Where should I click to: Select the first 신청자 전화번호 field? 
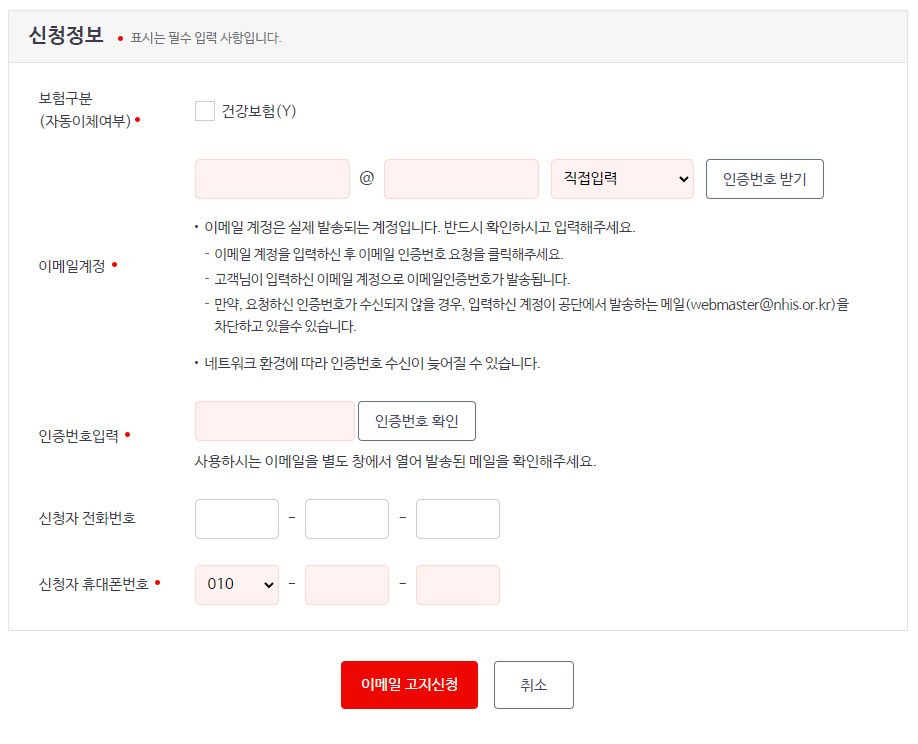(236, 518)
